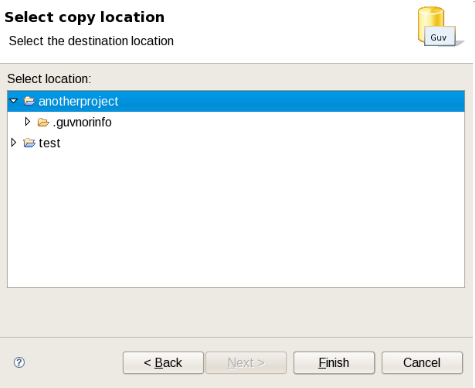Open help via question mark icon
475x388 pixels.
point(19,362)
